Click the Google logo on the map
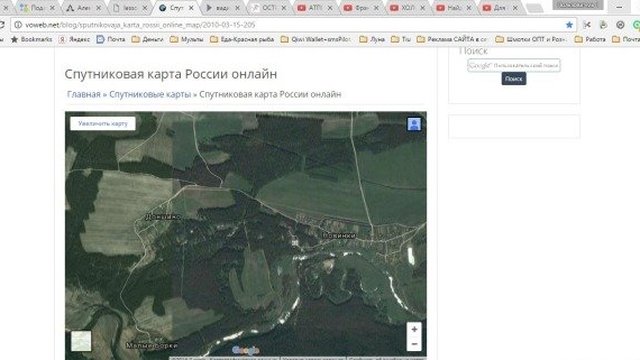 click(x=245, y=350)
